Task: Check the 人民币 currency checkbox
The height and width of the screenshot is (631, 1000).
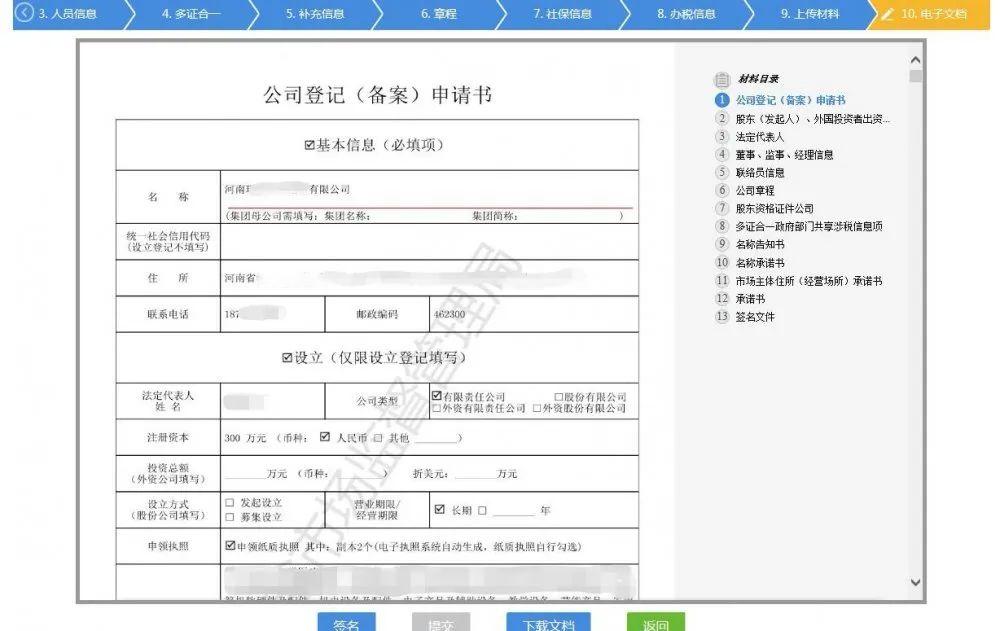Action: tap(325, 437)
